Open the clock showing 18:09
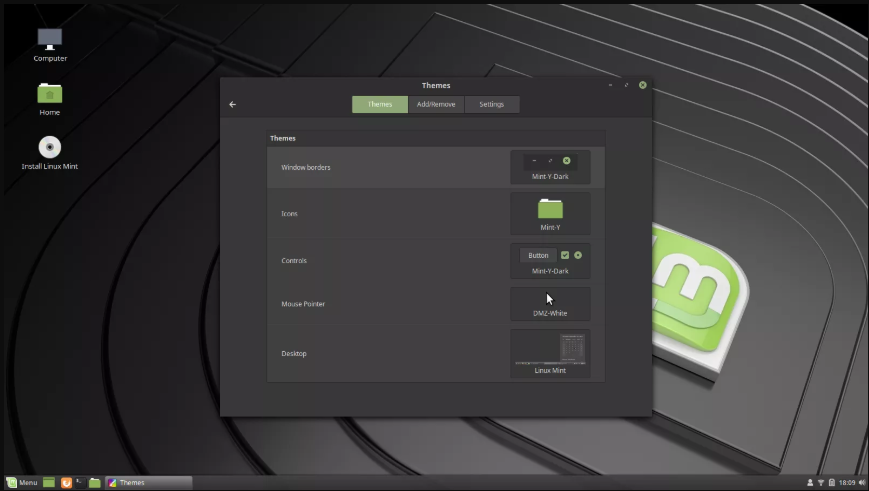This screenshot has height=491, width=869. tap(847, 483)
